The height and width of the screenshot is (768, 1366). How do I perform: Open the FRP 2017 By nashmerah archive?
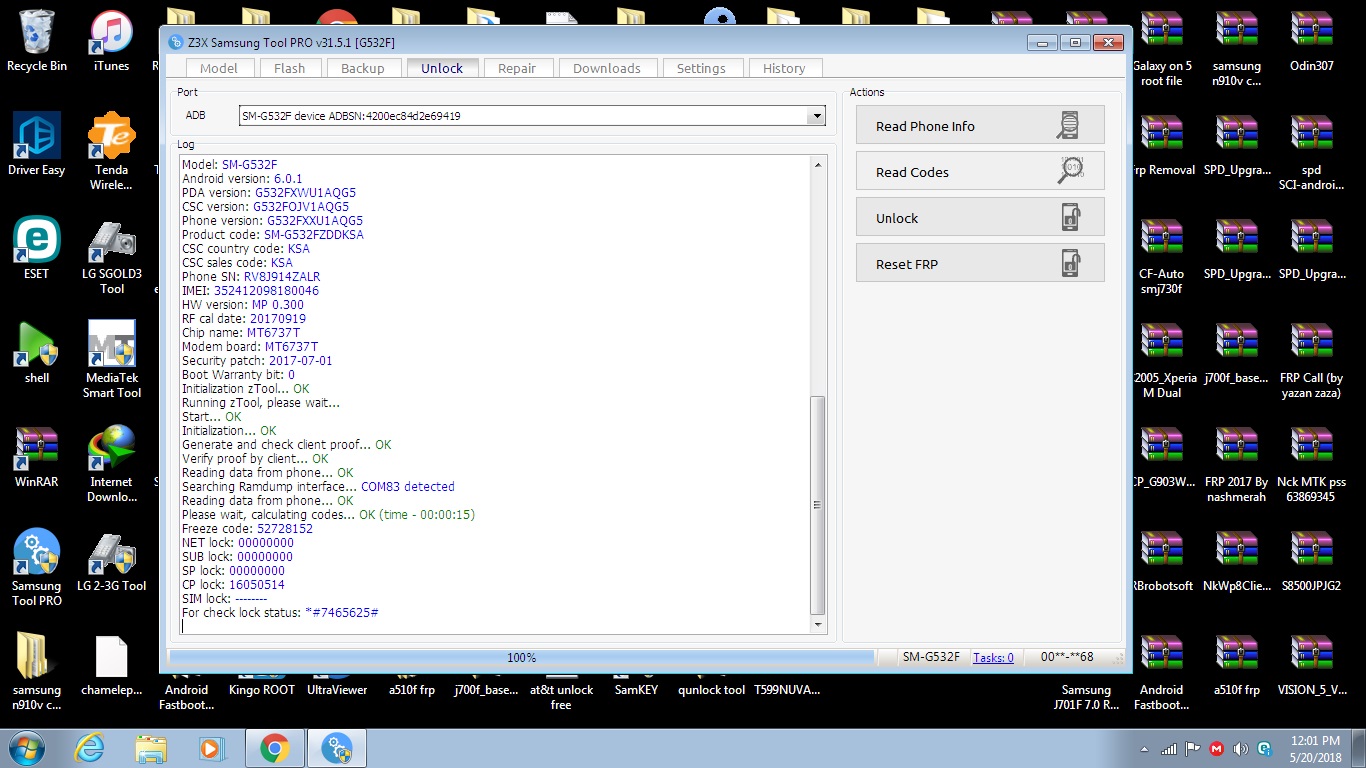tap(1236, 464)
